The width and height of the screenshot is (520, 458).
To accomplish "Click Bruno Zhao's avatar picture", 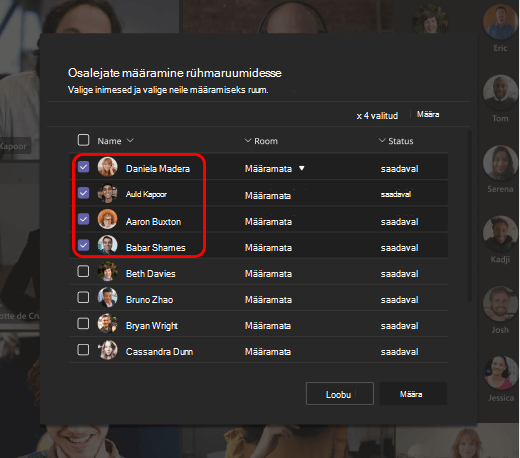I will [107, 297].
